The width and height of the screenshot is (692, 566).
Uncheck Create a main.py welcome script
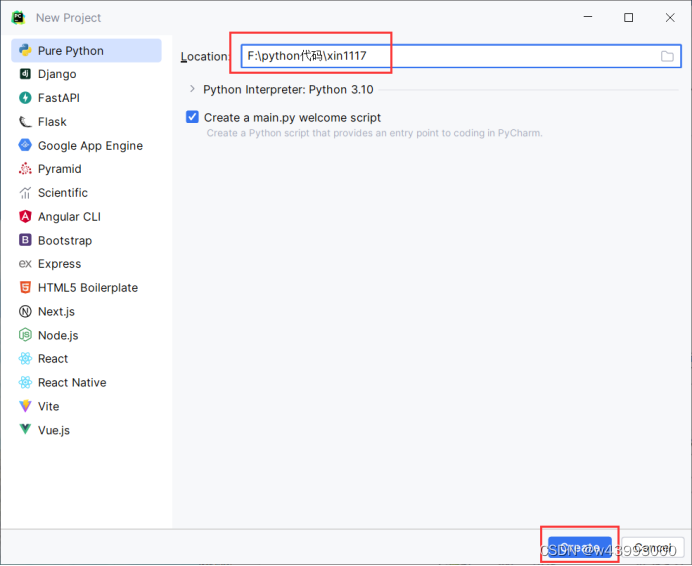192,117
